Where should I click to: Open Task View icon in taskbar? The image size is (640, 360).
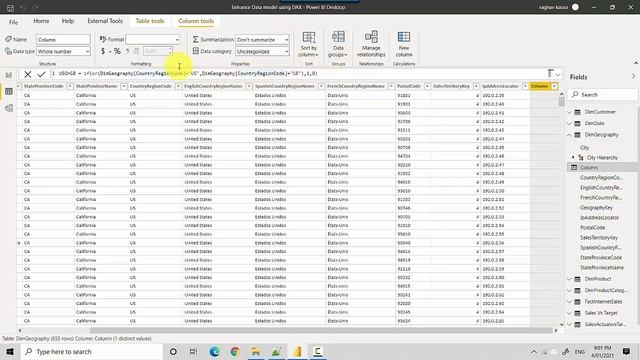193,351
